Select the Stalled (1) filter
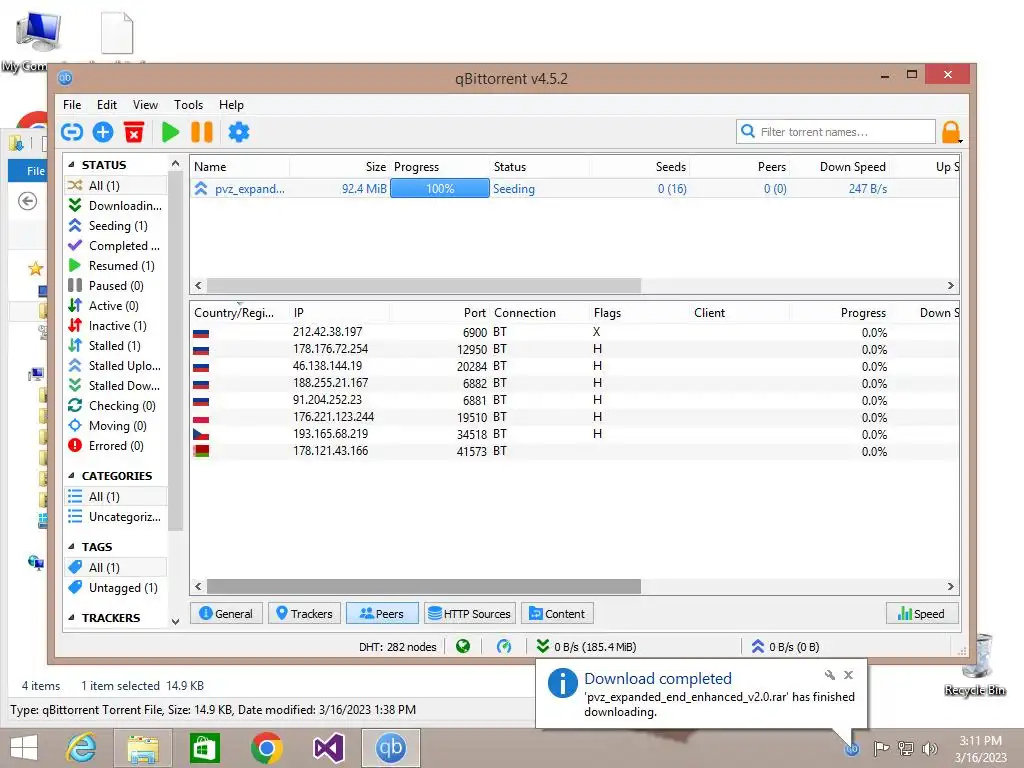The width and height of the screenshot is (1024, 768). [x=116, y=345]
